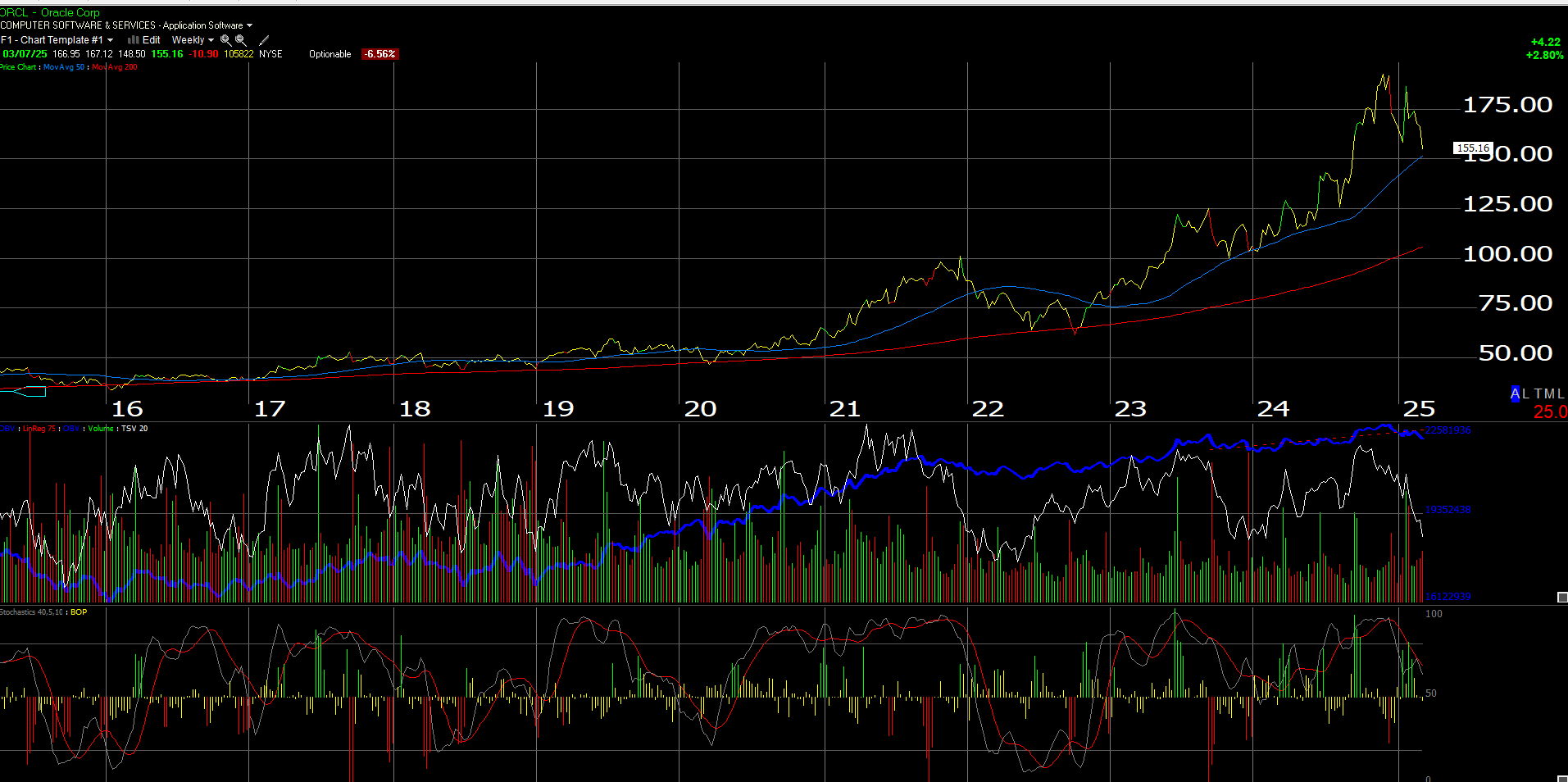1568x782 pixels.
Task: Click the 19352438 OBV scale value
Action: click(1448, 510)
